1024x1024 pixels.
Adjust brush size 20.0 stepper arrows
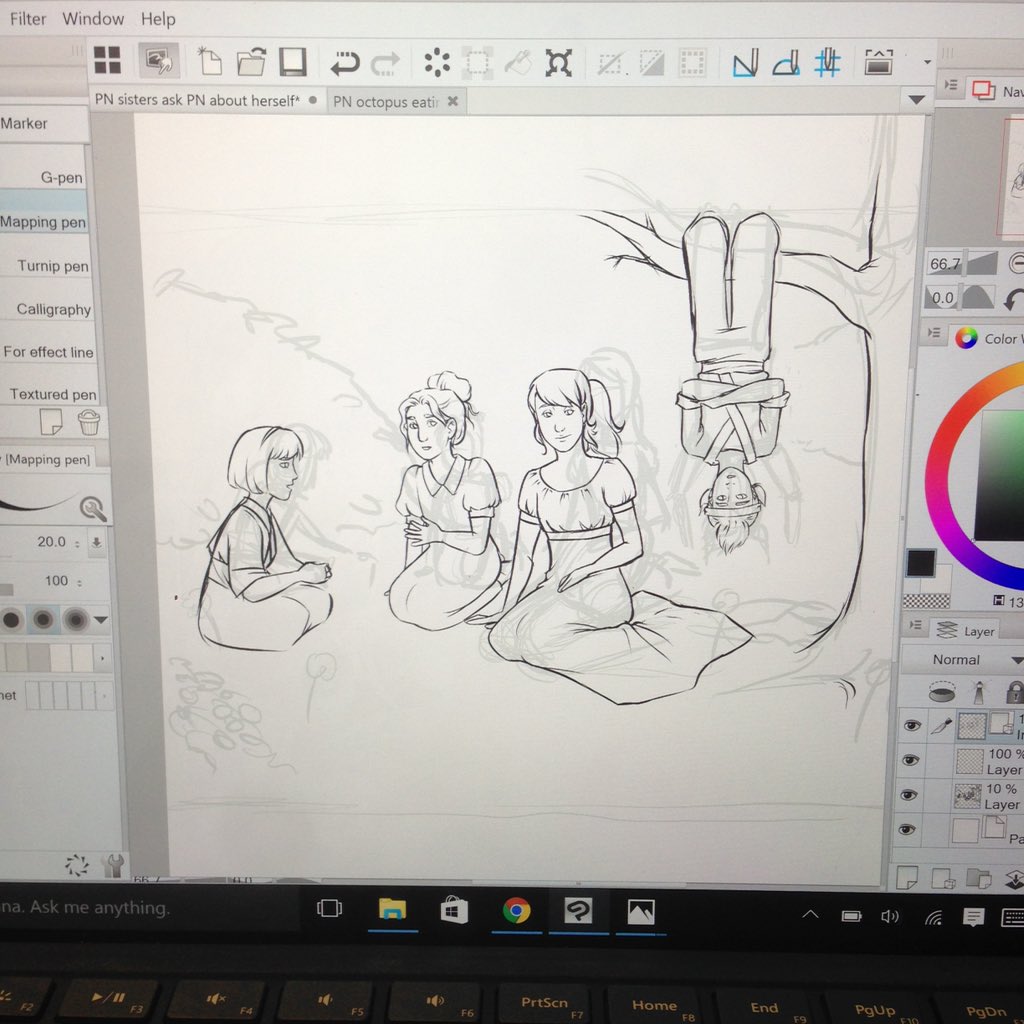click(77, 543)
